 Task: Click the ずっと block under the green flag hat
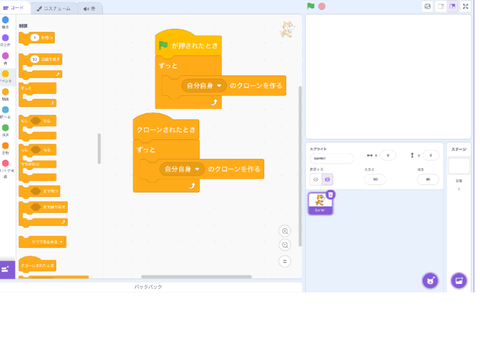click(169, 66)
